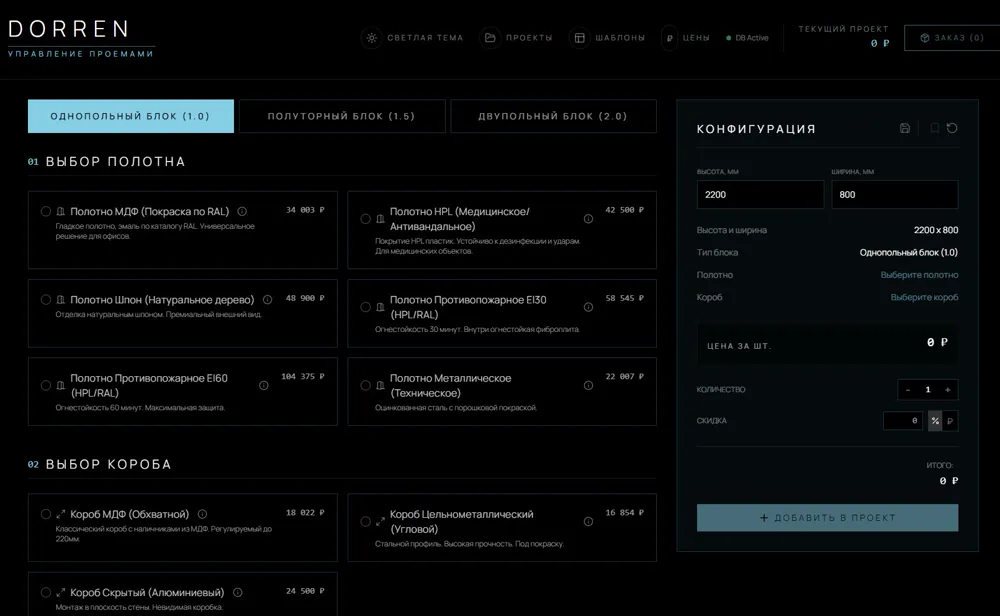Screen dimensions: 1000x616
Task: Click the bookmark icon in Конфигурация header
Action: (934, 128)
